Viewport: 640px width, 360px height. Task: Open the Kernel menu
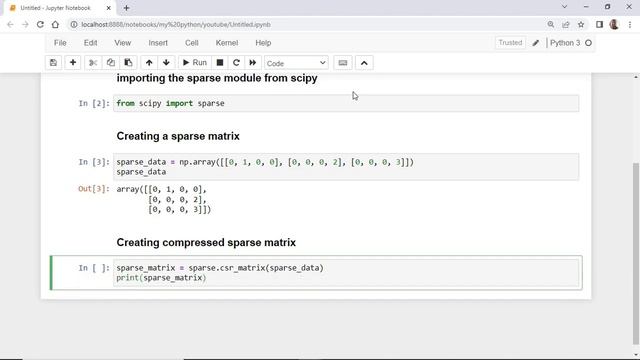pyautogui.click(x=227, y=43)
